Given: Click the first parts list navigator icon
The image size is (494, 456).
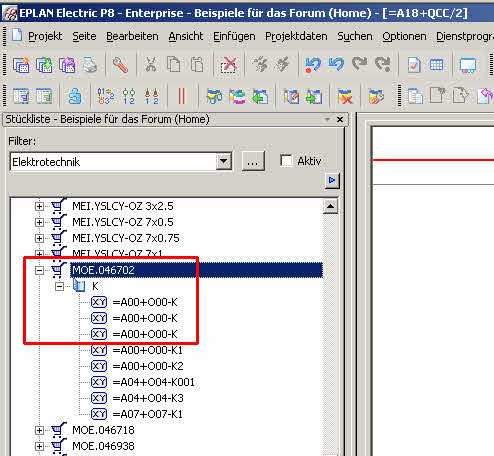Looking at the screenshot, I should (21, 96).
